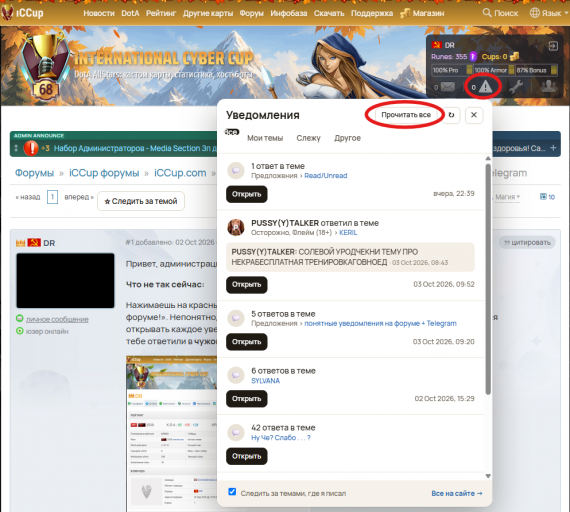Click the PUSSY(Y)TALKER avatar

236,228
